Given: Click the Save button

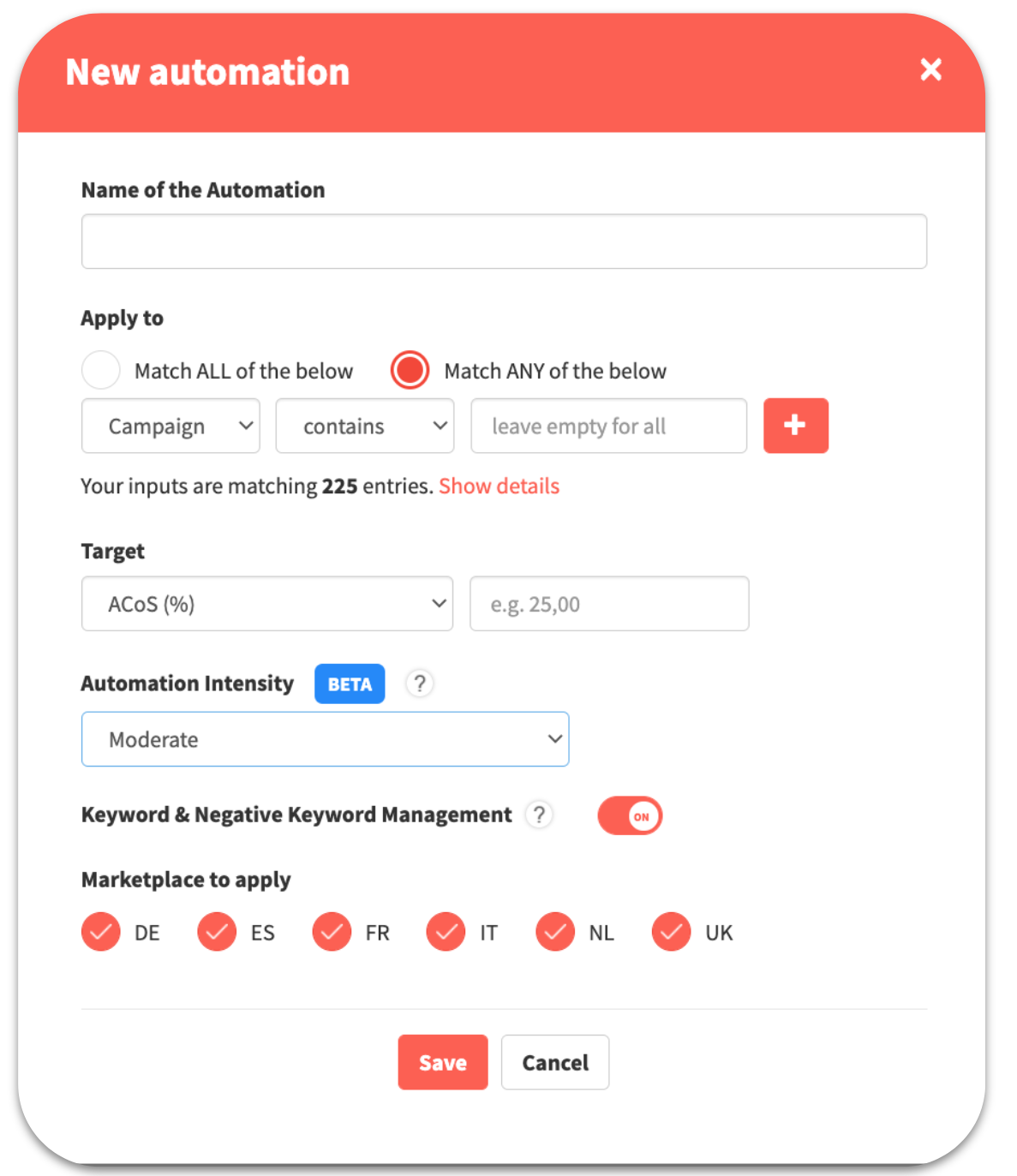Looking at the screenshot, I should click(x=443, y=1062).
